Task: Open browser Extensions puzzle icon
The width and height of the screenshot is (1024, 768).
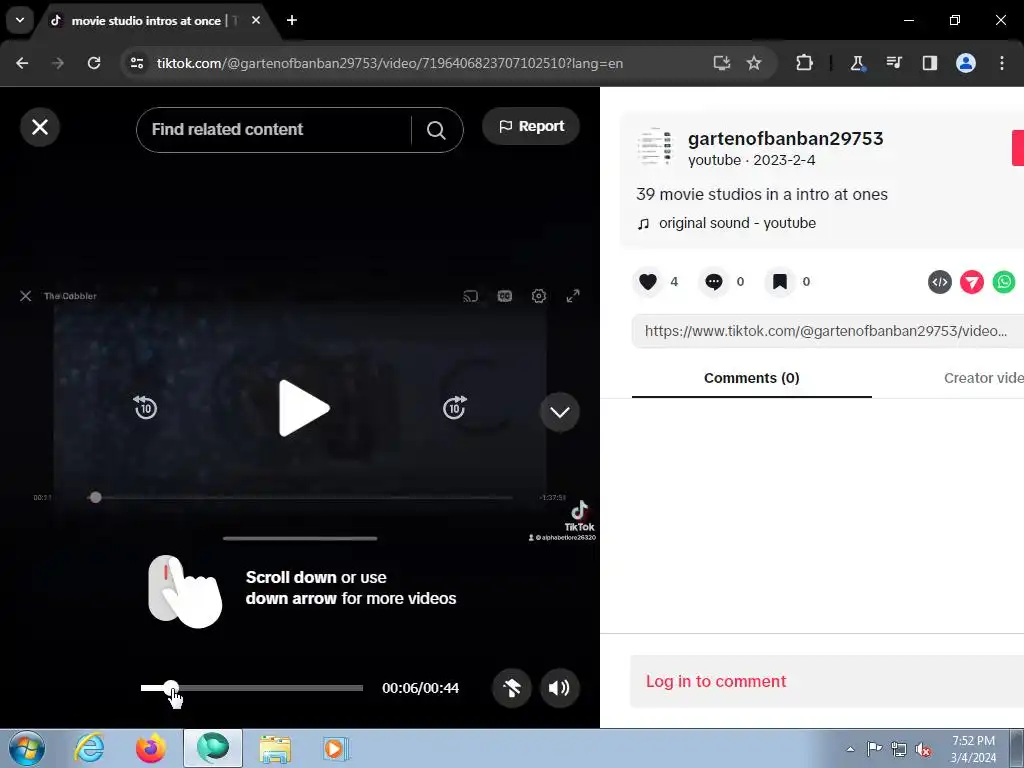Action: coord(804,63)
